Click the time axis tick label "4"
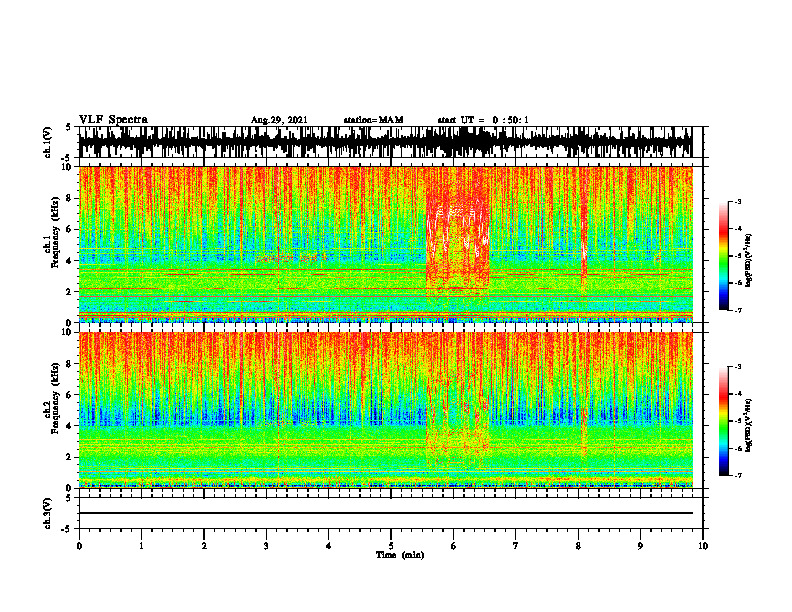 coord(329,546)
